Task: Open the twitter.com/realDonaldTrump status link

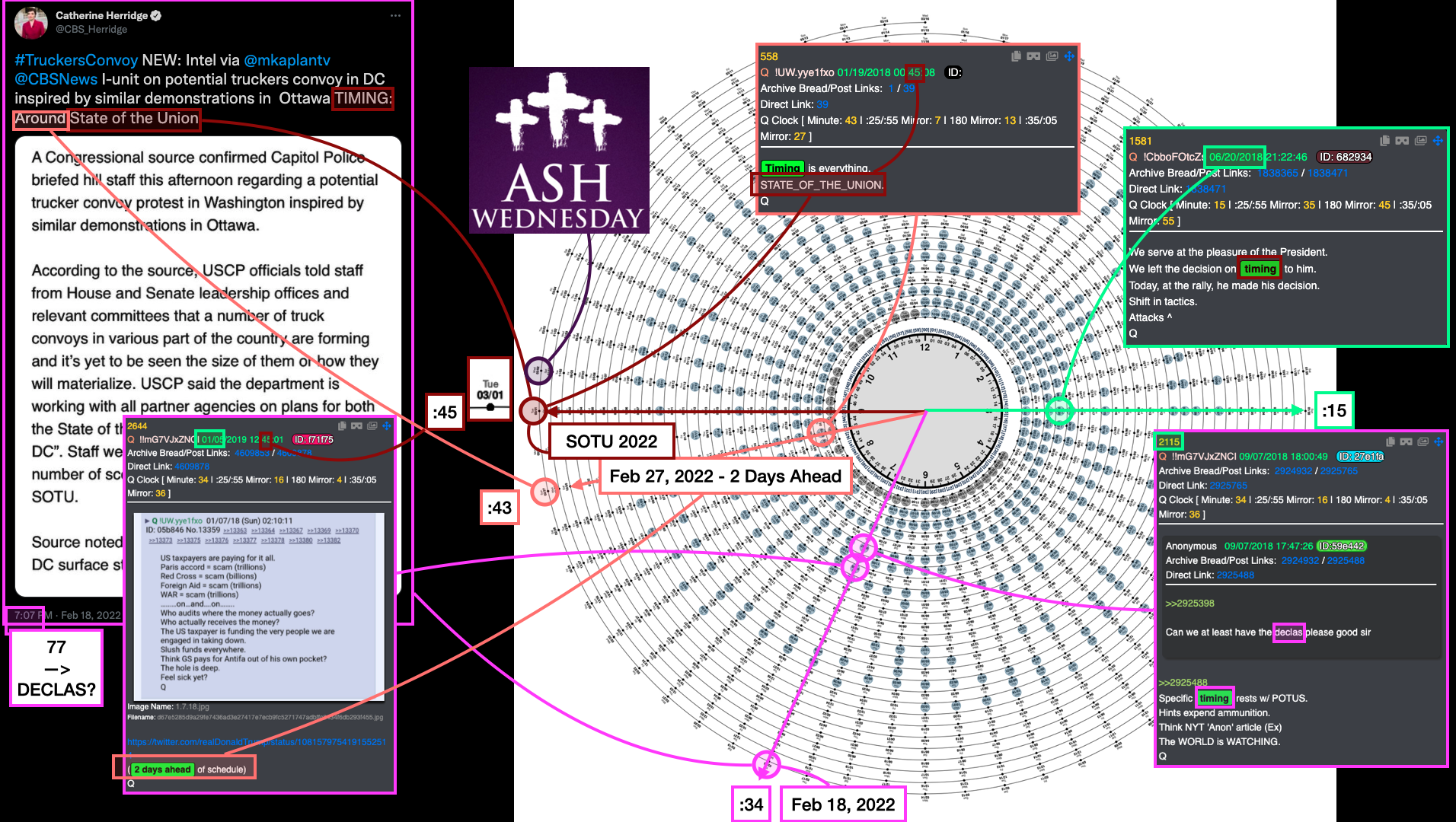Action: tap(257, 742)
